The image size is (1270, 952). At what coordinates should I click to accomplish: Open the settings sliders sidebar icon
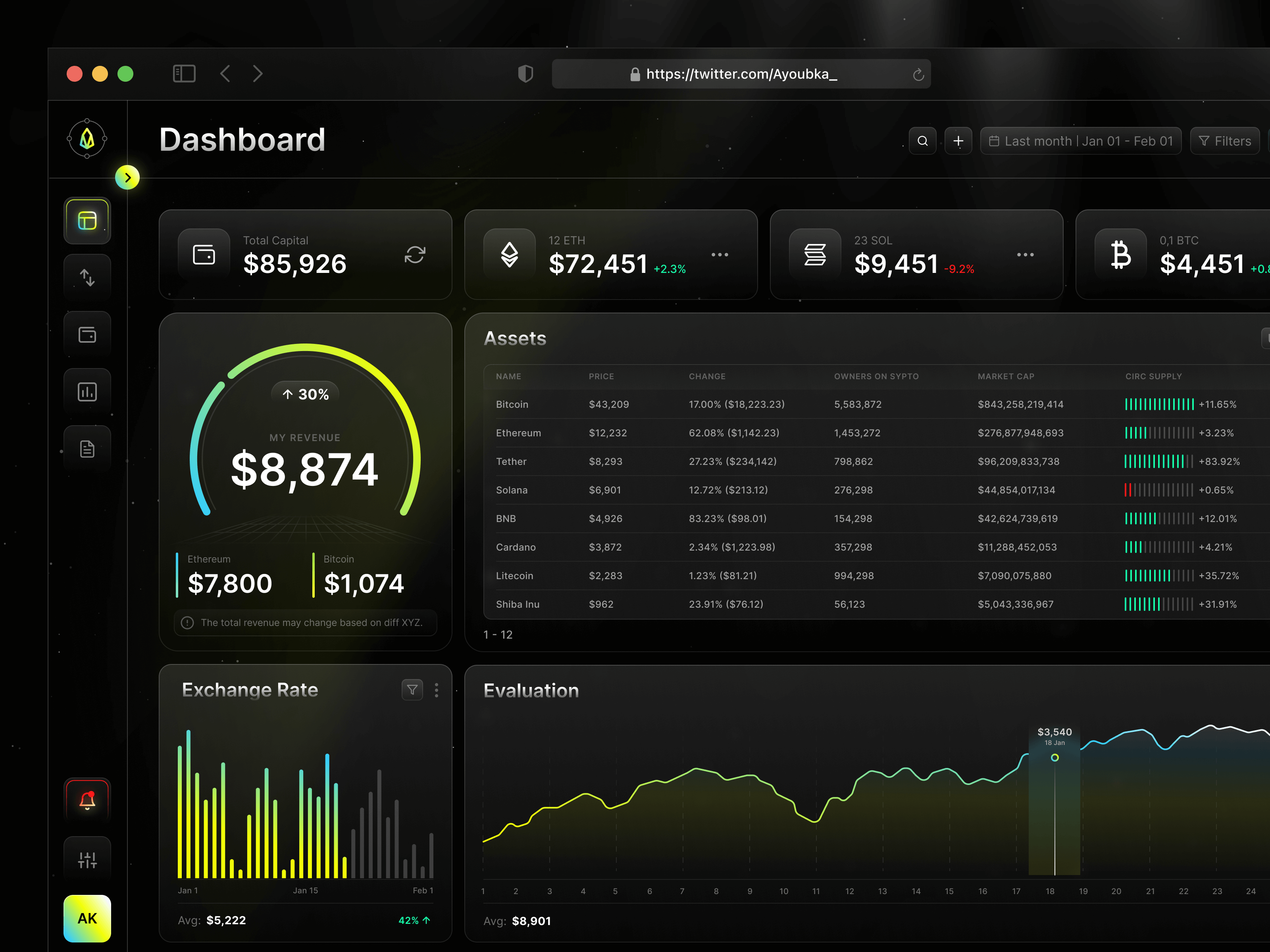[87, 860]
